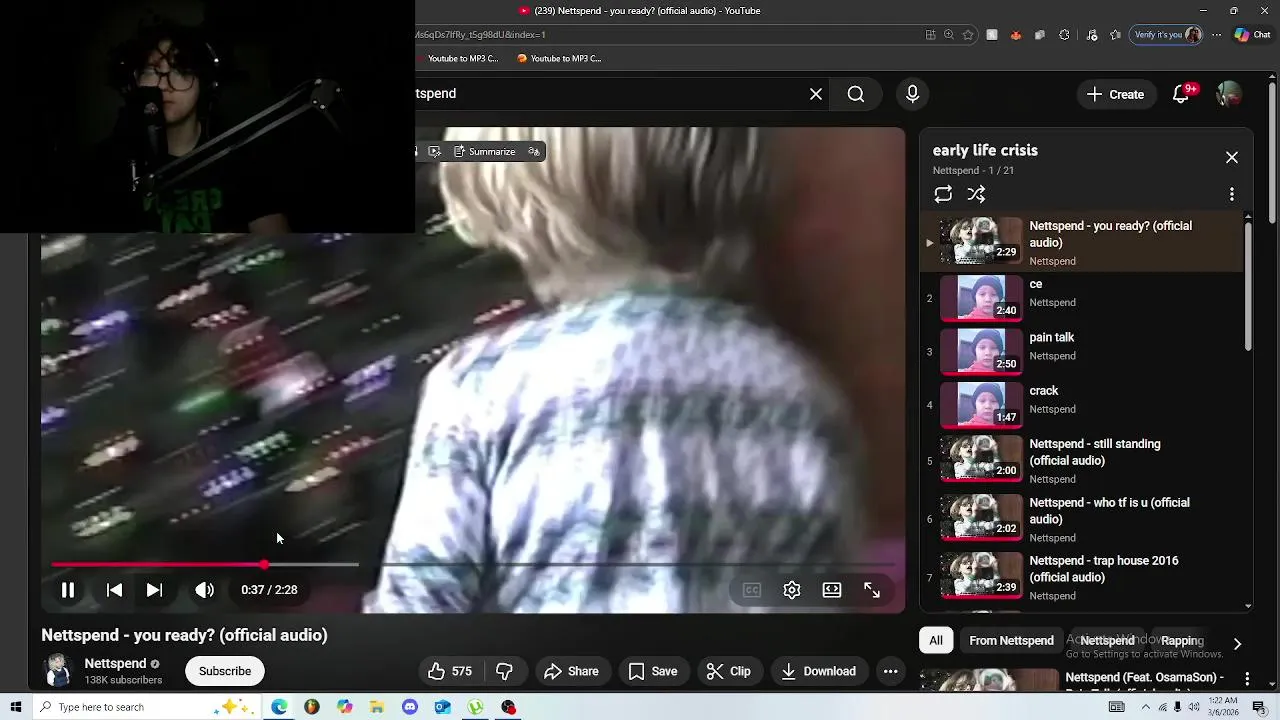This screenshot has width=1280, height=720.
Task: Dislike the video
Action: pyautogui.click(x=505, y=672)
